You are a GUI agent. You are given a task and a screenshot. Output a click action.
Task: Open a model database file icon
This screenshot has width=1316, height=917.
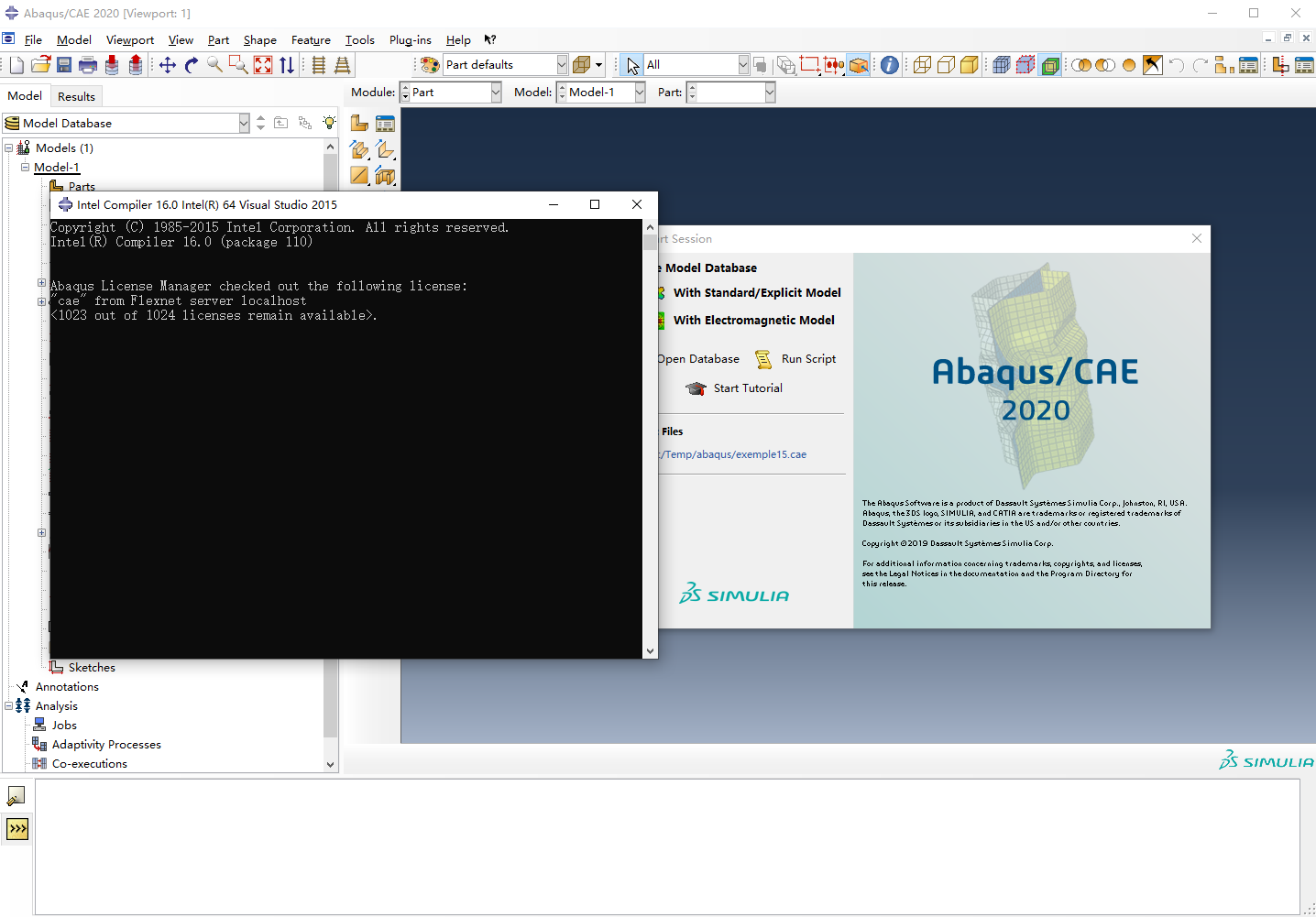tap(40, 65)
